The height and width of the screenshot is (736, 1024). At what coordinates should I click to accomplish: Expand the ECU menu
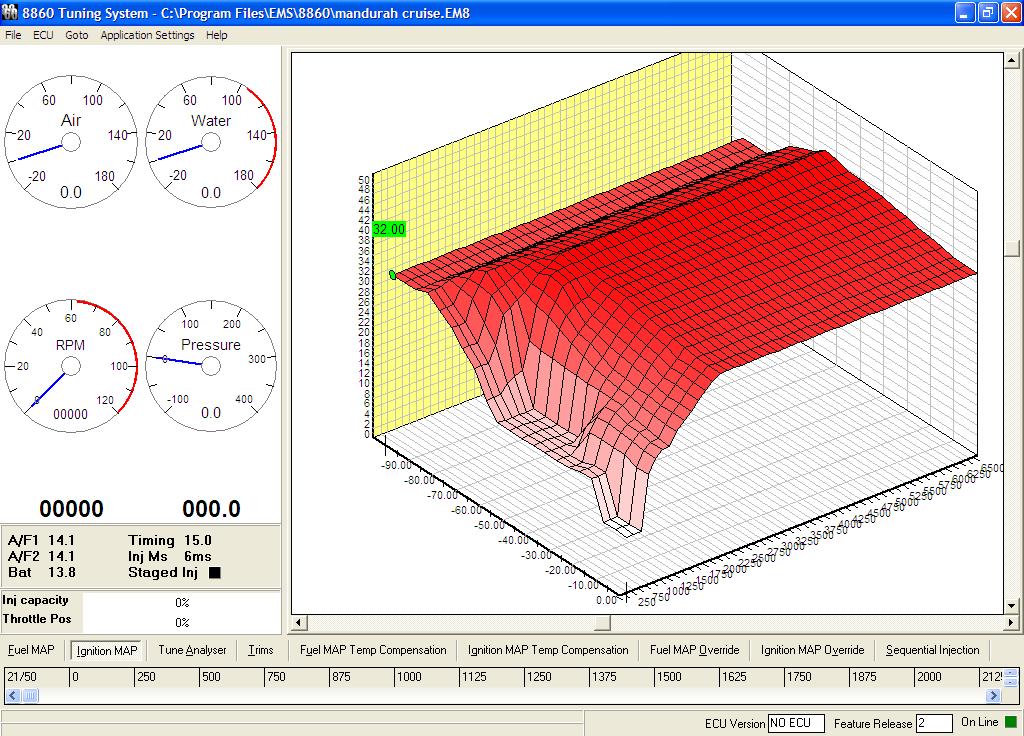click(43, 35)
